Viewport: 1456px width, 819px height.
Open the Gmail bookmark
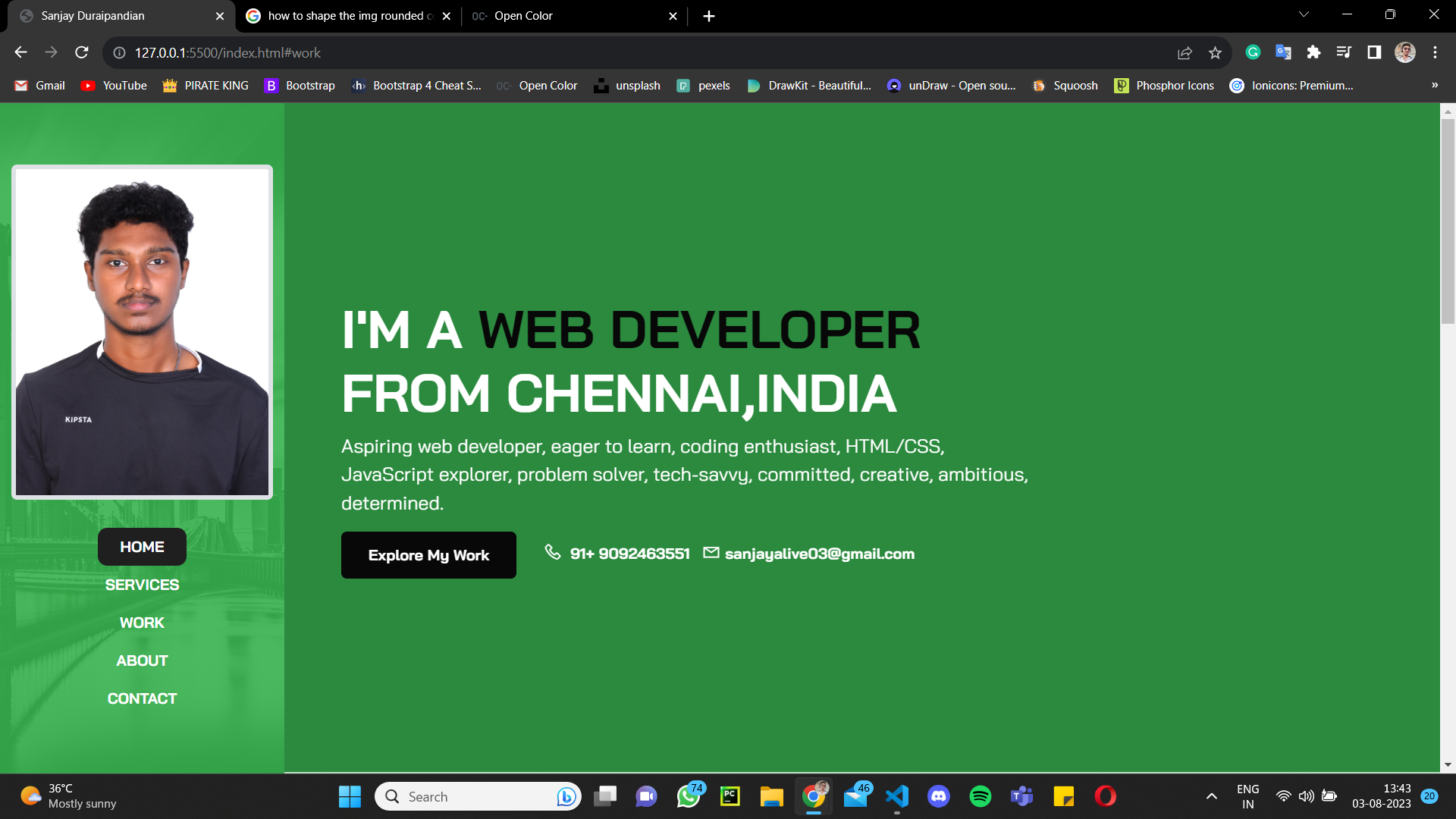(x=40, y=86)
